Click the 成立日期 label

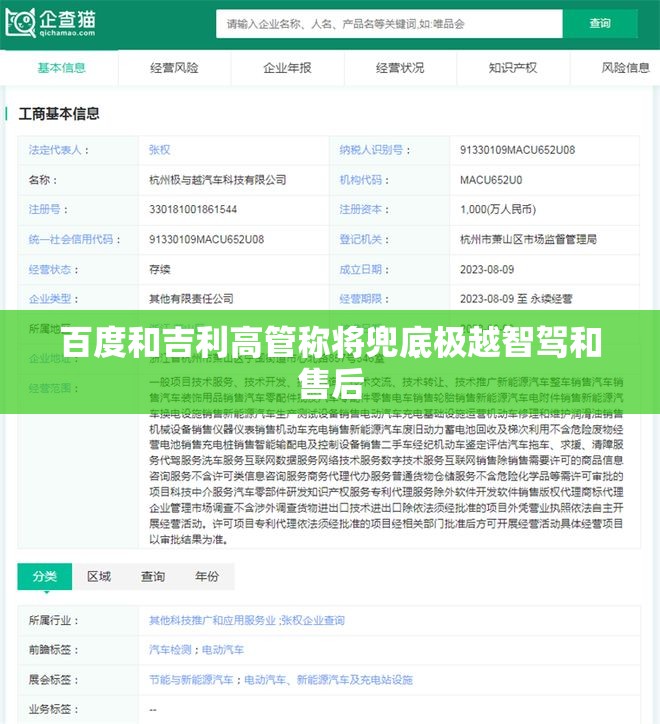pos(364,269)
